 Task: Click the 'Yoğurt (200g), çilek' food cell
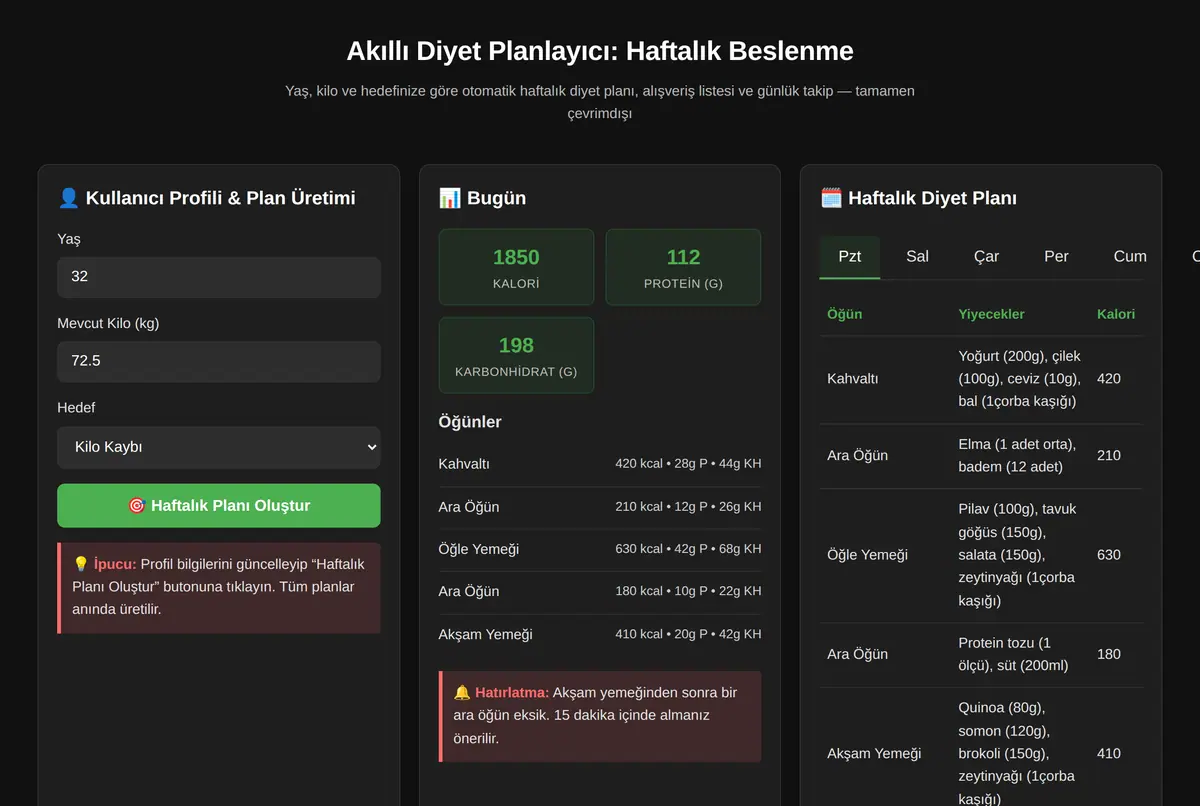click(x=1019, y=379)
